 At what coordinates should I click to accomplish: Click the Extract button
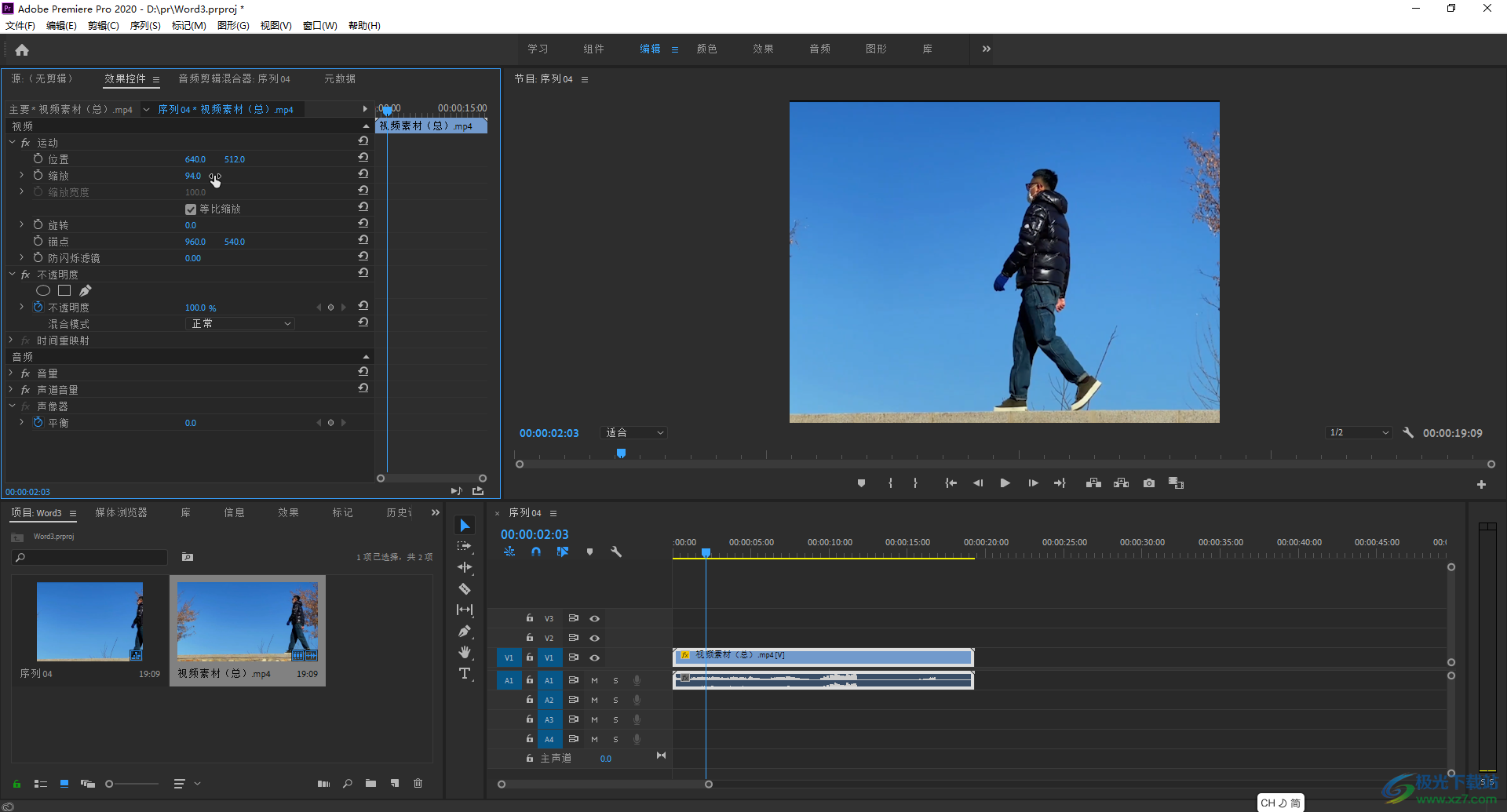(x=1121, y=483)
